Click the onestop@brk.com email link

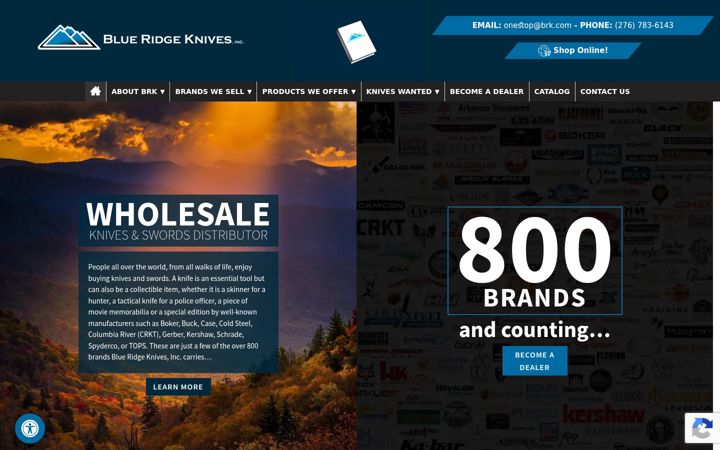[x=537, y=25]
